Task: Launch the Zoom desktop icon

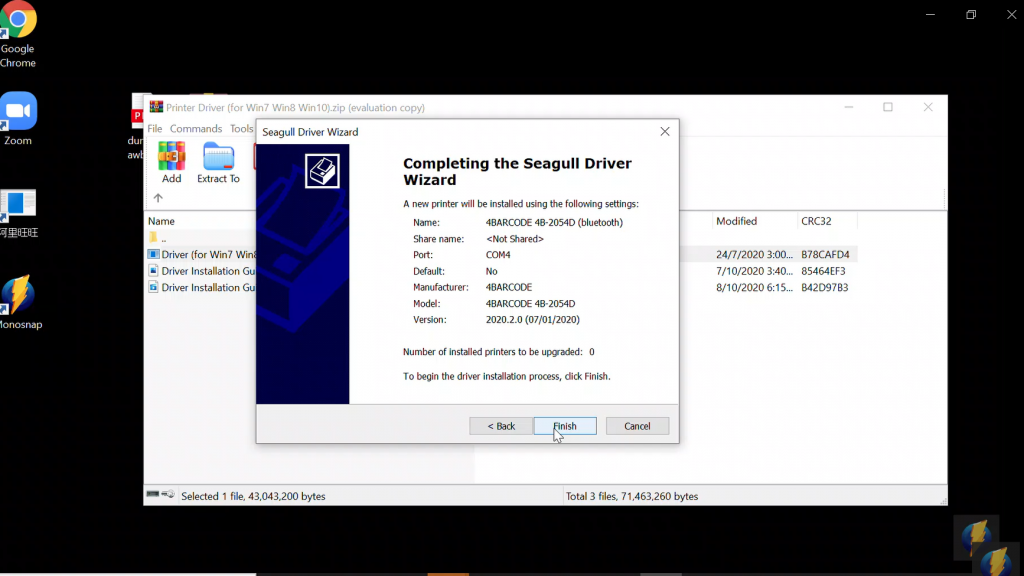Action: [x=18, y=118]
